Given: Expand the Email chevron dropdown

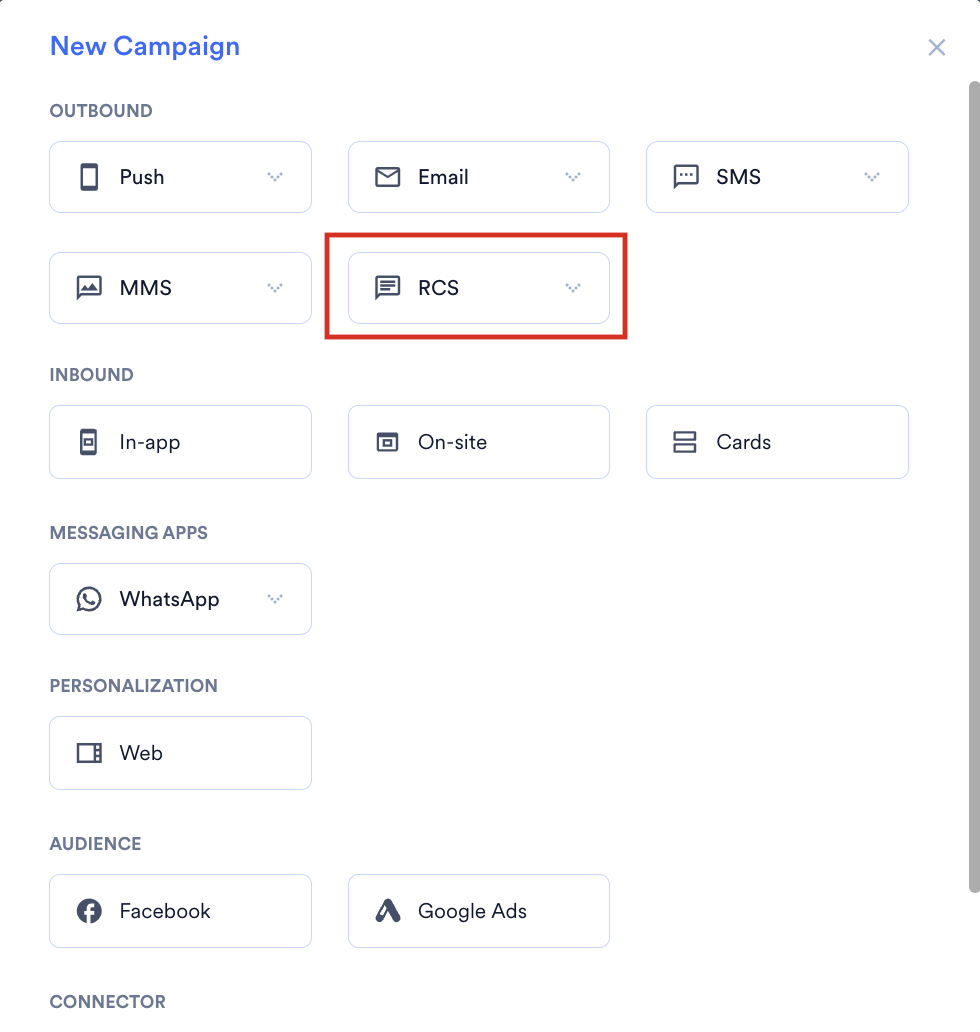Looking at the screenshot, I should click(x=573, y=177).
